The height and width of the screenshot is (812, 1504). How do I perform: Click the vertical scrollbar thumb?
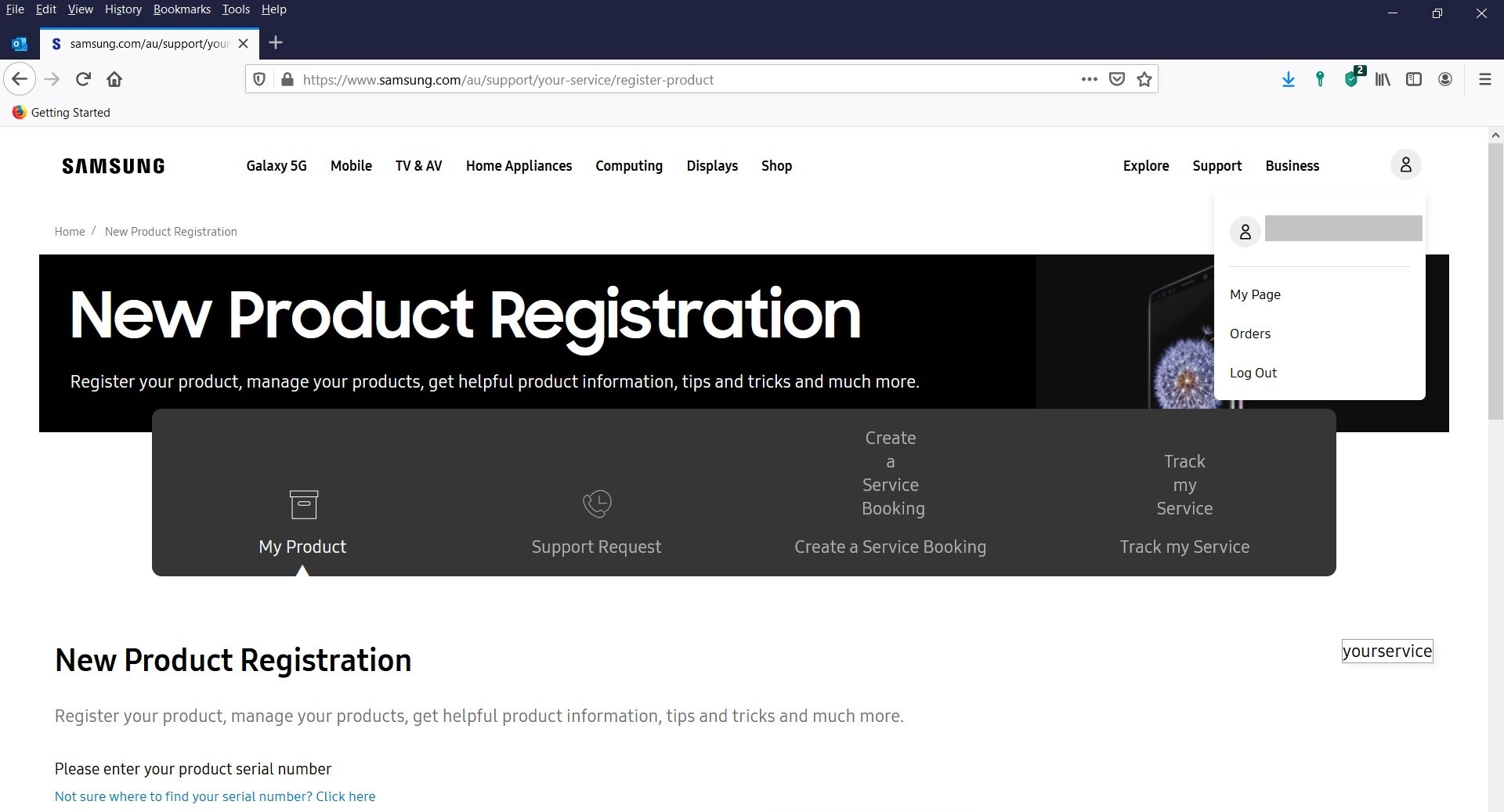1495,282
